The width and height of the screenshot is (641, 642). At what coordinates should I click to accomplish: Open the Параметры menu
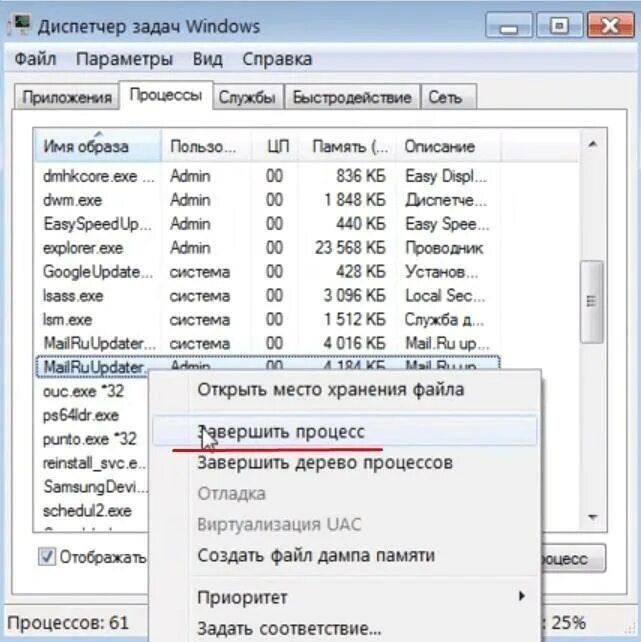tap(124, 59)
